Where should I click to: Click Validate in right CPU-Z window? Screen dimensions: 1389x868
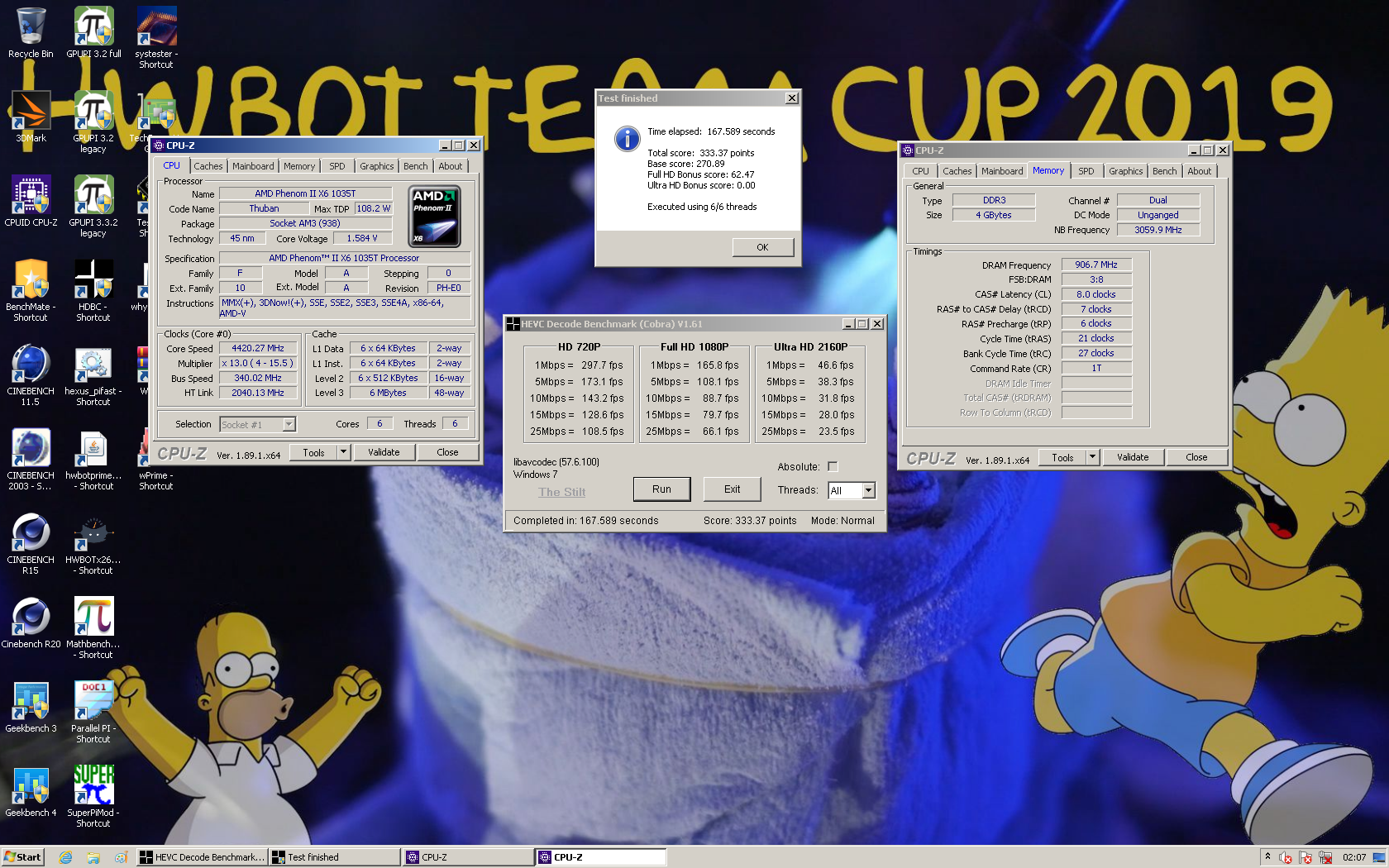(1133, 457)
